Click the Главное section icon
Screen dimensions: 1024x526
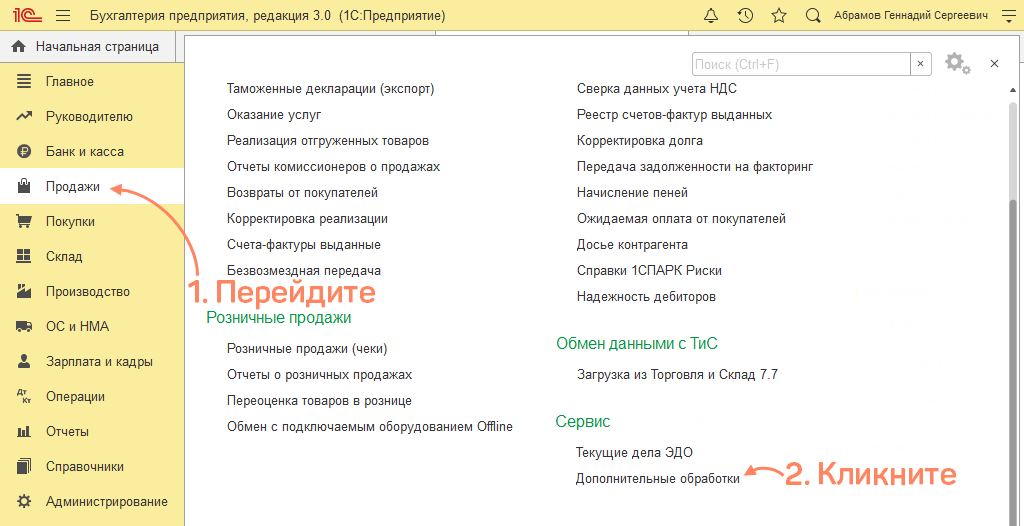[x=24, y=82]
